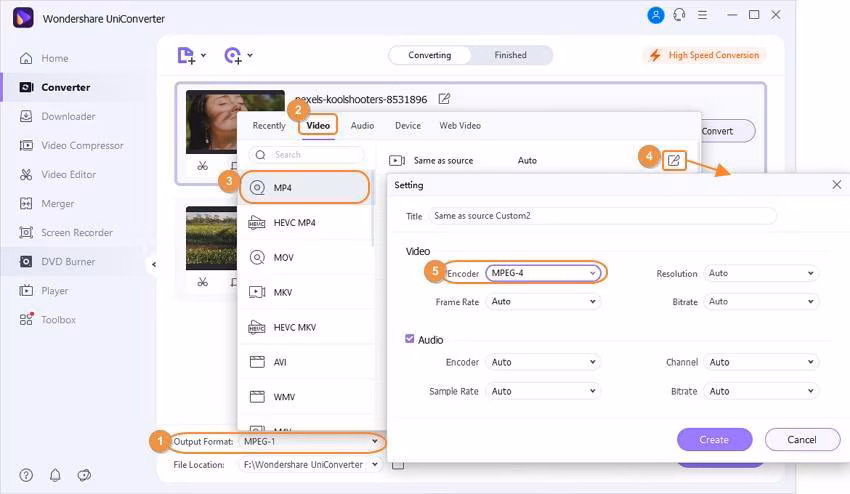Viewport: 850px width, 494px height.
Task: Toggle High Speed Conversion
Action: [705, 55]
